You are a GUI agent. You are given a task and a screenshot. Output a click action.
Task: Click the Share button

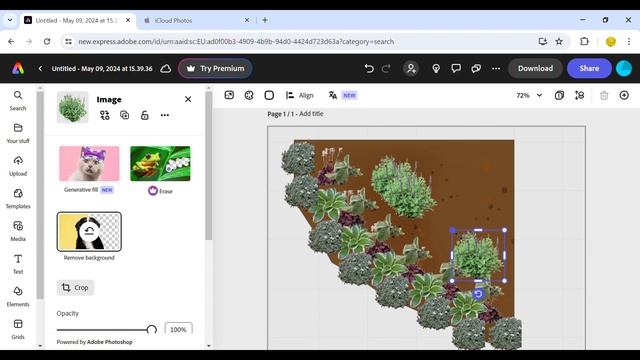coord(589,69)
